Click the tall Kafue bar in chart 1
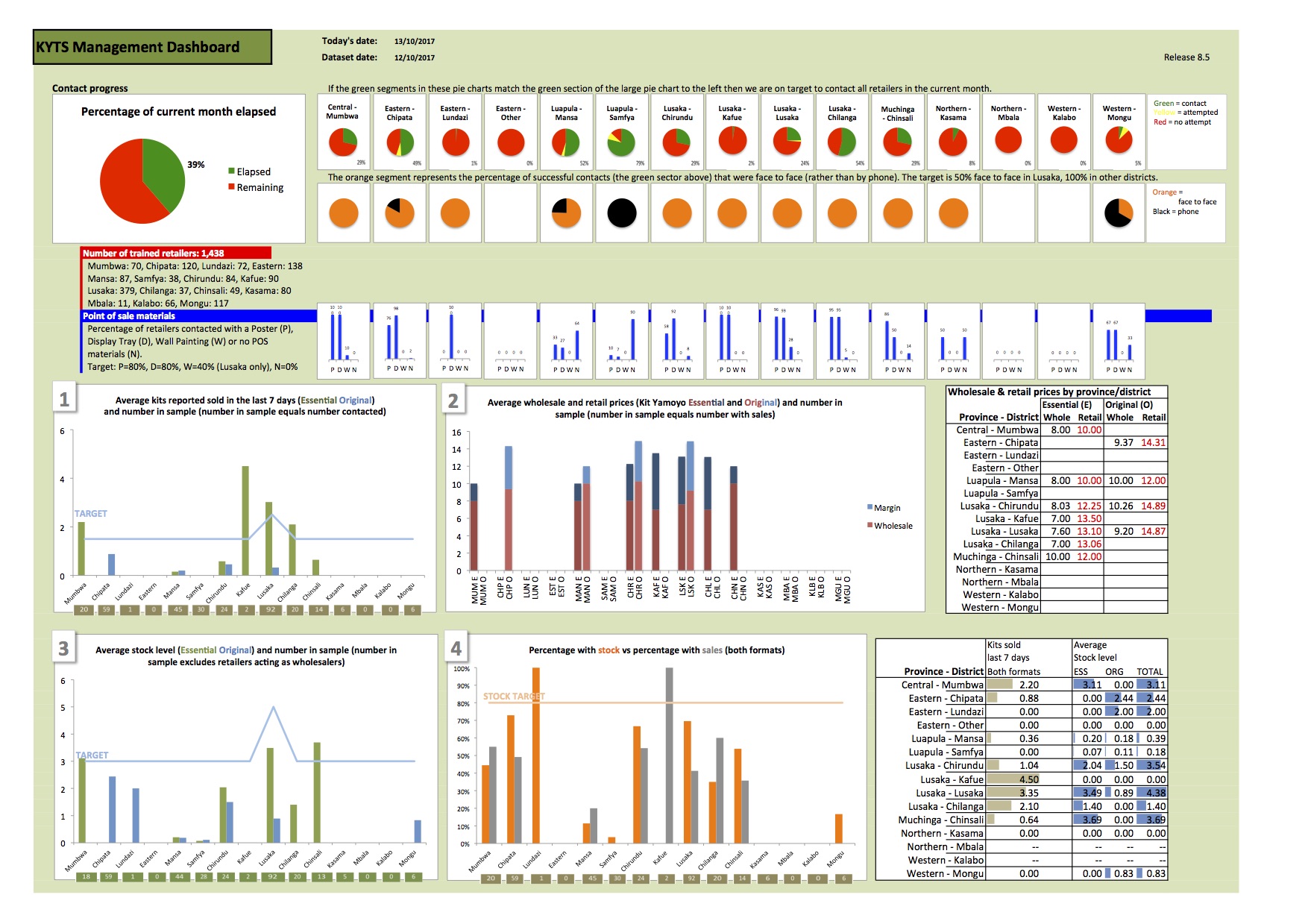This screenshot has width=1308, height=924. point(245,521)
